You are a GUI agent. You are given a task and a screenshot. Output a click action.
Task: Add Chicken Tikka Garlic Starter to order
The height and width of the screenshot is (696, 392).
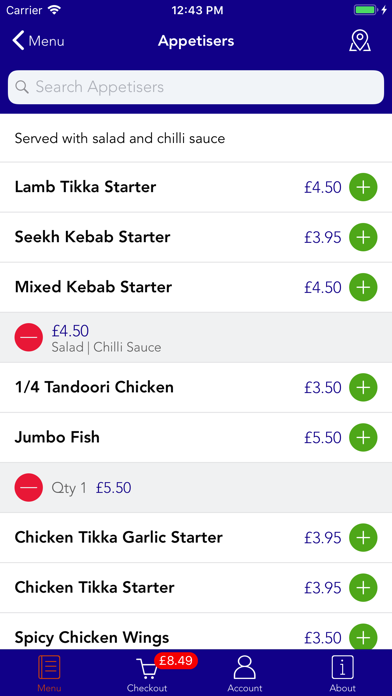(x=363, y=538)
